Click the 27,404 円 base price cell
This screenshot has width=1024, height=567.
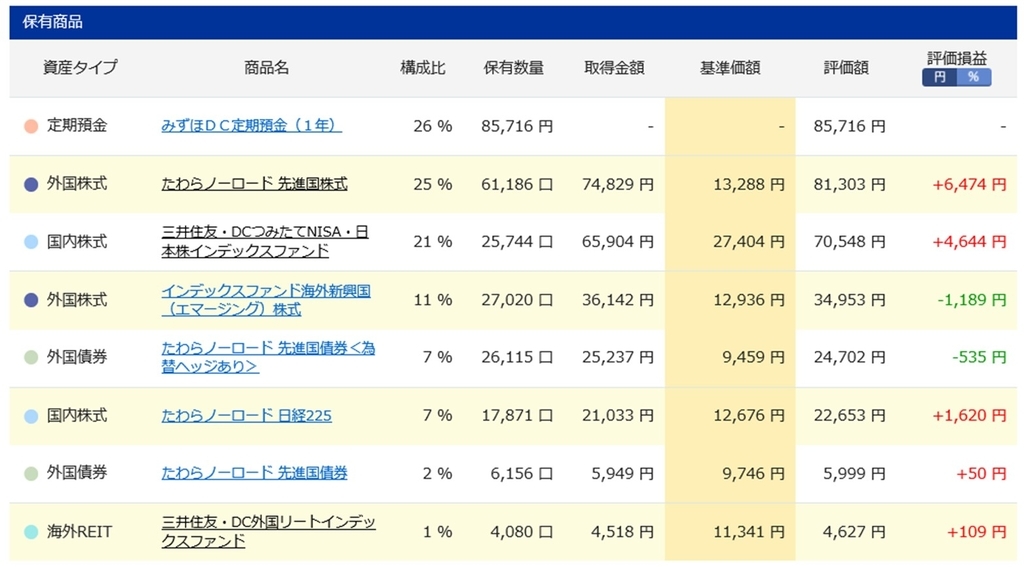pos(748,242)
